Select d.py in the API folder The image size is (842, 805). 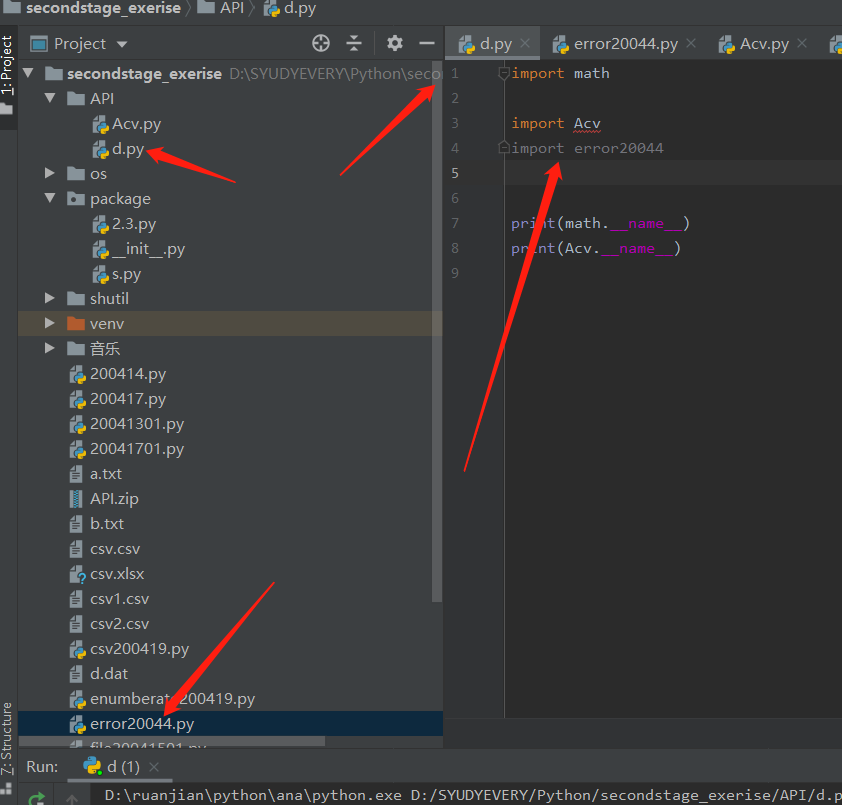click(118, 149)
